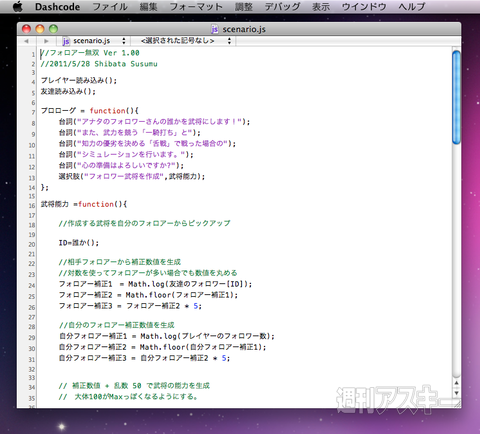
Task: Open the 選択された記号なし symbol popup
Action: click(x=184, y=41)
